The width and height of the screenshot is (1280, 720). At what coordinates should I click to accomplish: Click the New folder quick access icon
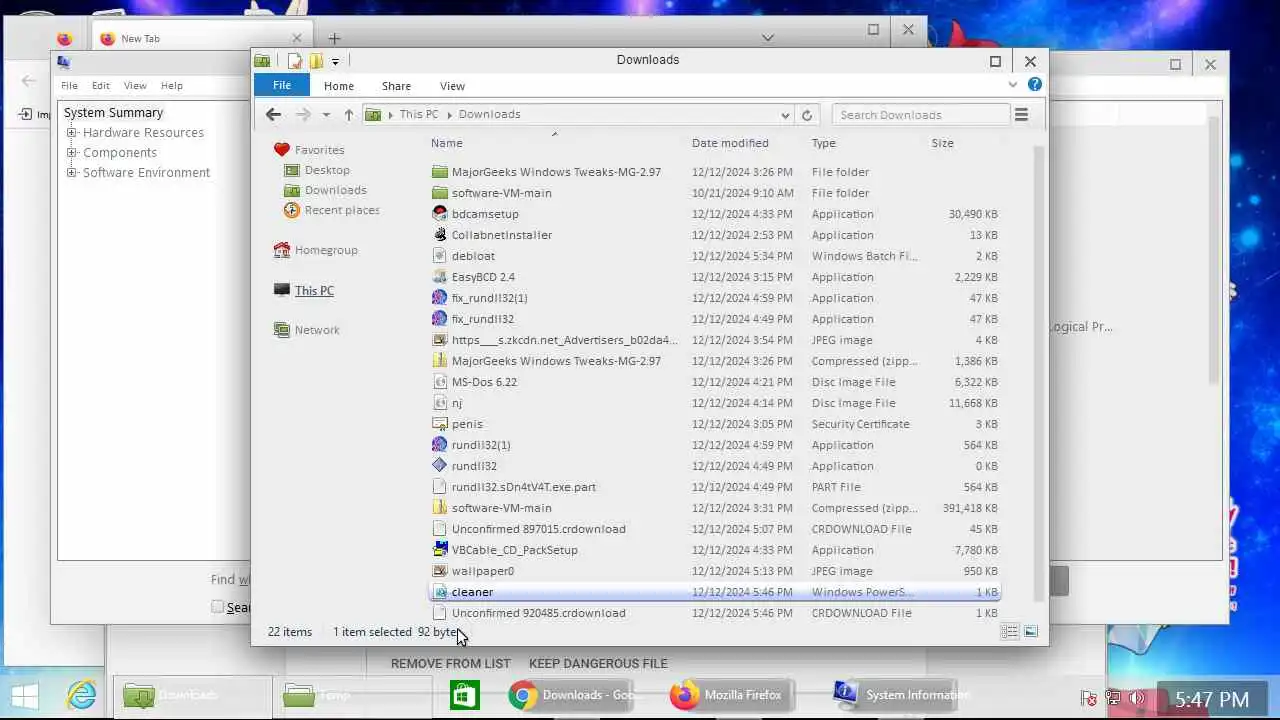pos(316,61)
